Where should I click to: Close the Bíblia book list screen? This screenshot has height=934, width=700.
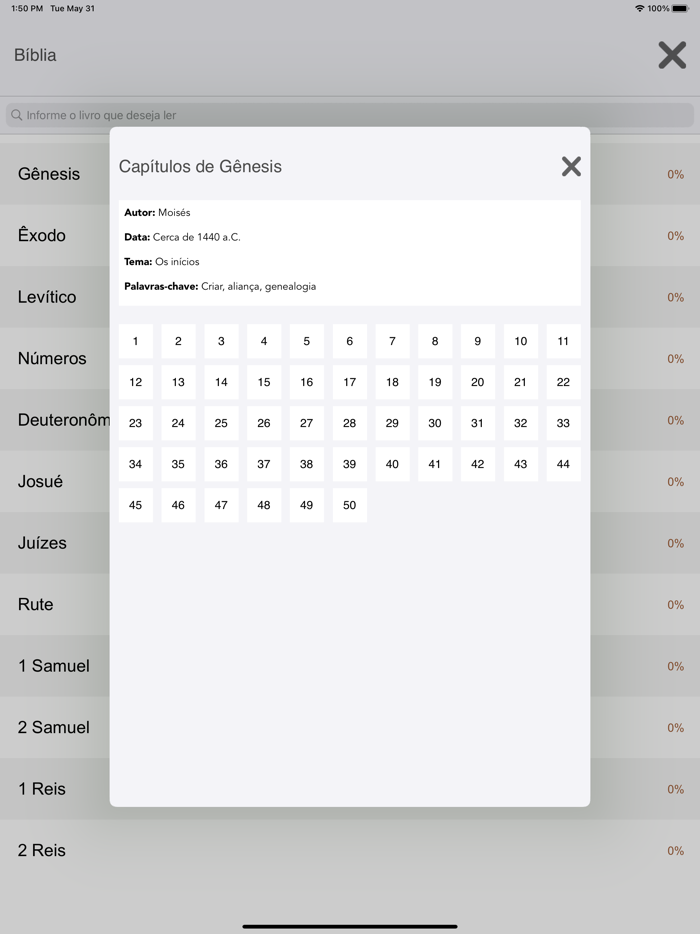pos(671,55)
